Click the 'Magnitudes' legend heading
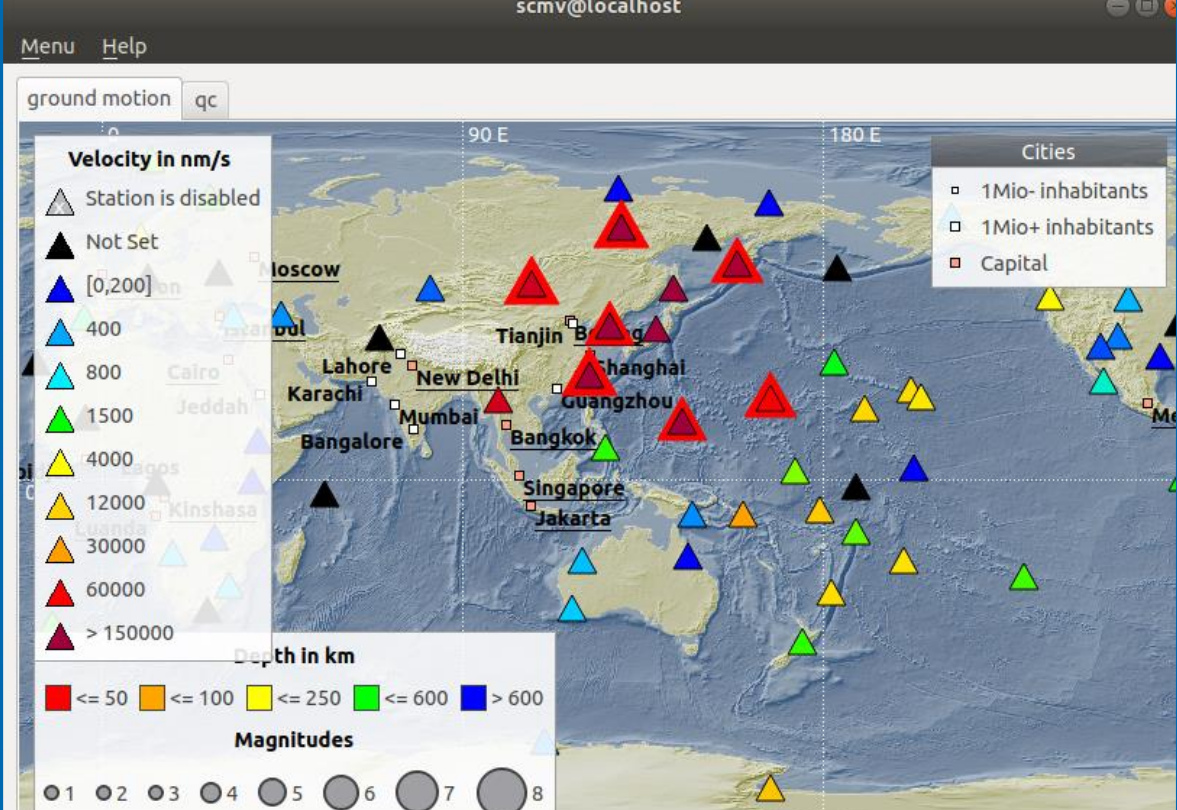Image resolution: width=1177 pixels, height=810 pixels. click(293, 739)
